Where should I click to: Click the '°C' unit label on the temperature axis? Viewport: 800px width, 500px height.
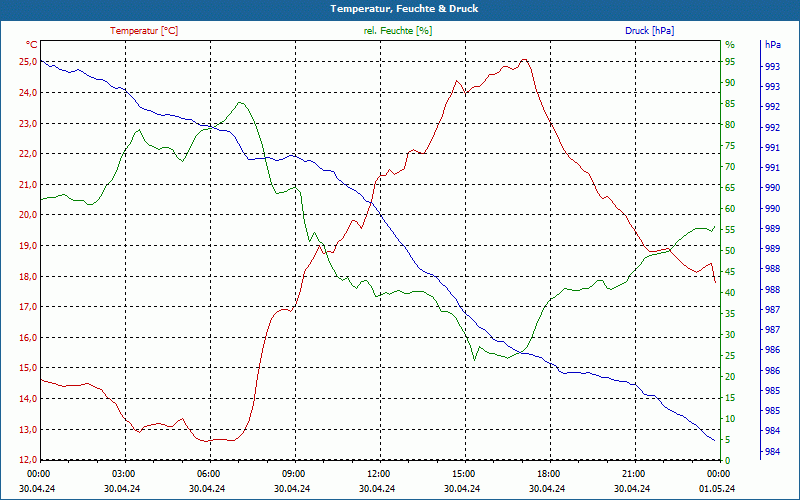[x=32, y=45]
